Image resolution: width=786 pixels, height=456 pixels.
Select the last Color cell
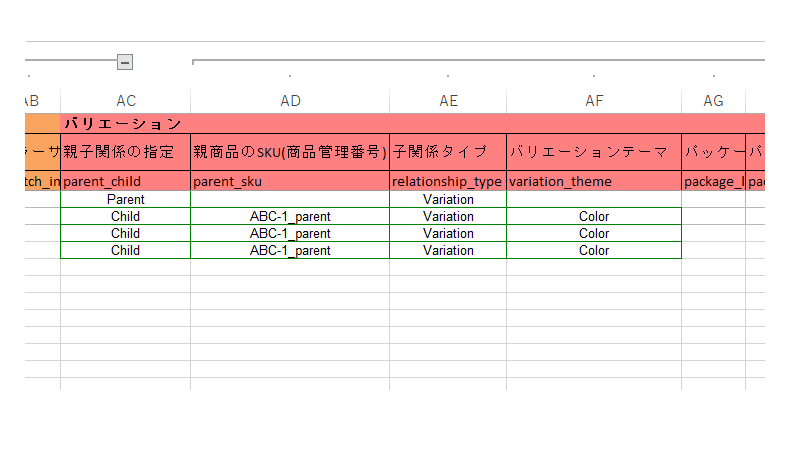594,251
